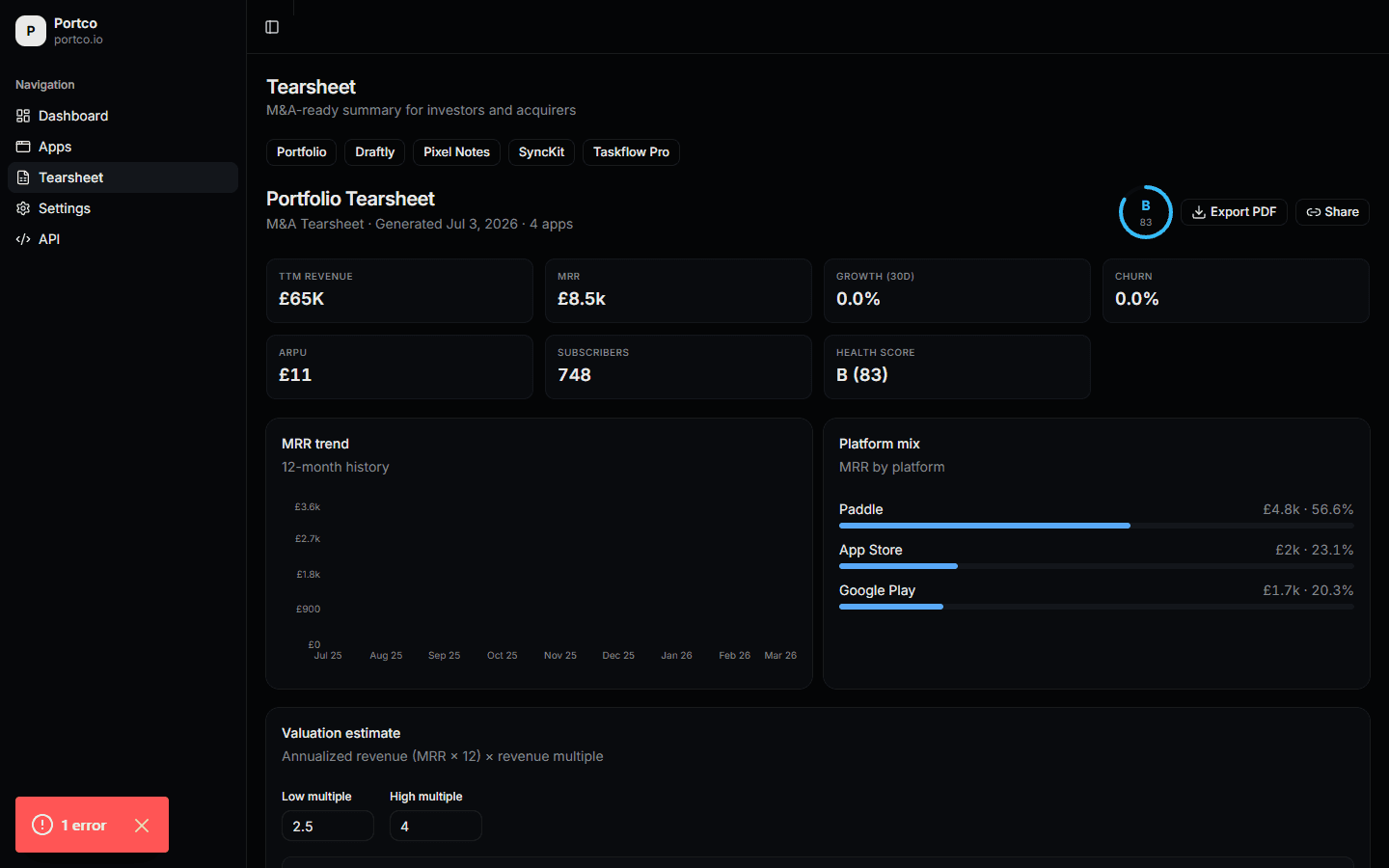The height and width of the screenshot is (868, 1389).
Task: Export the tearsheet as PDF
Action: (1234, 212)
